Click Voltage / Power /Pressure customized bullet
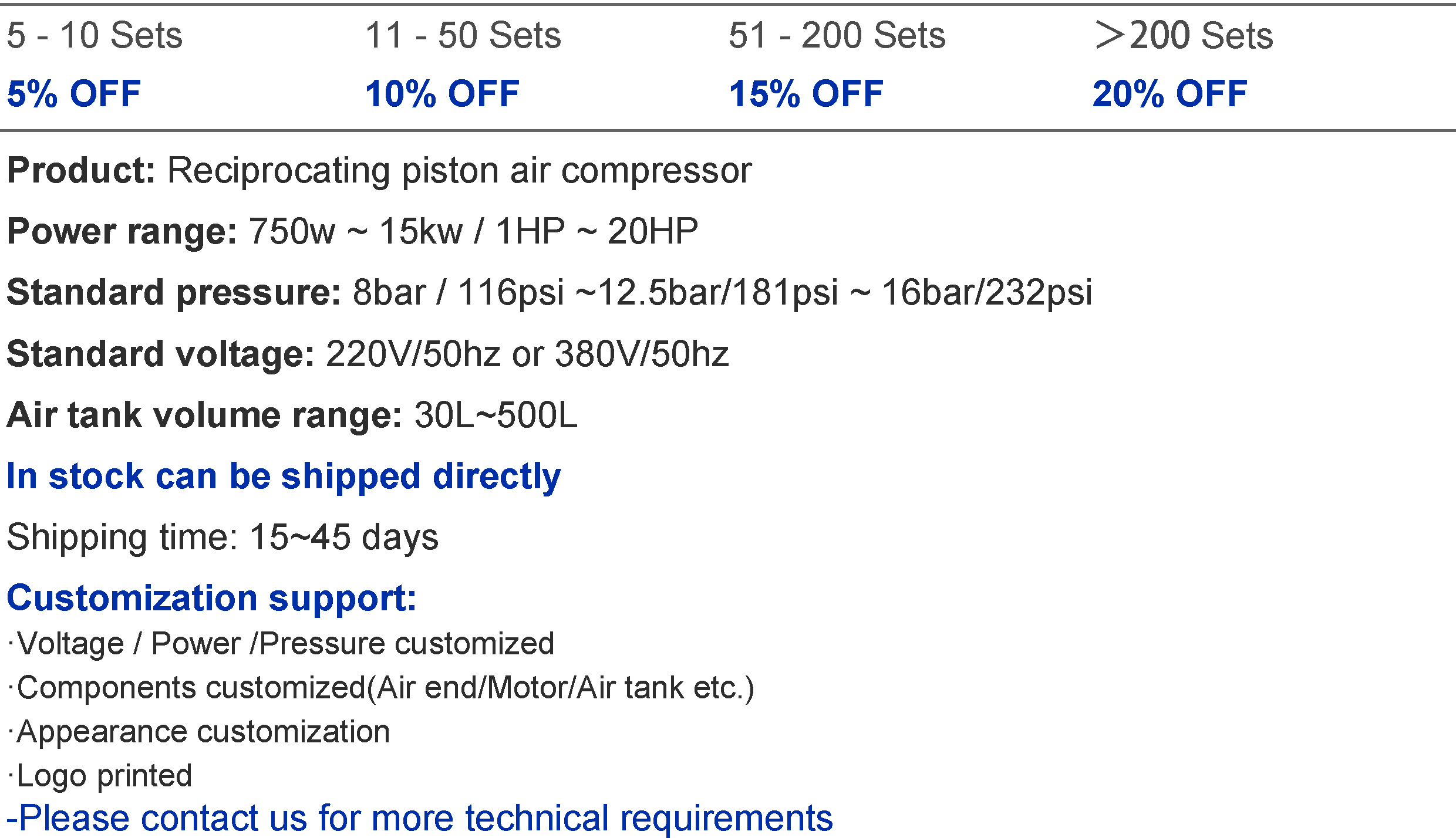Image resolution: width=1456 pixels, height=838 pixels. pos(281,644)
